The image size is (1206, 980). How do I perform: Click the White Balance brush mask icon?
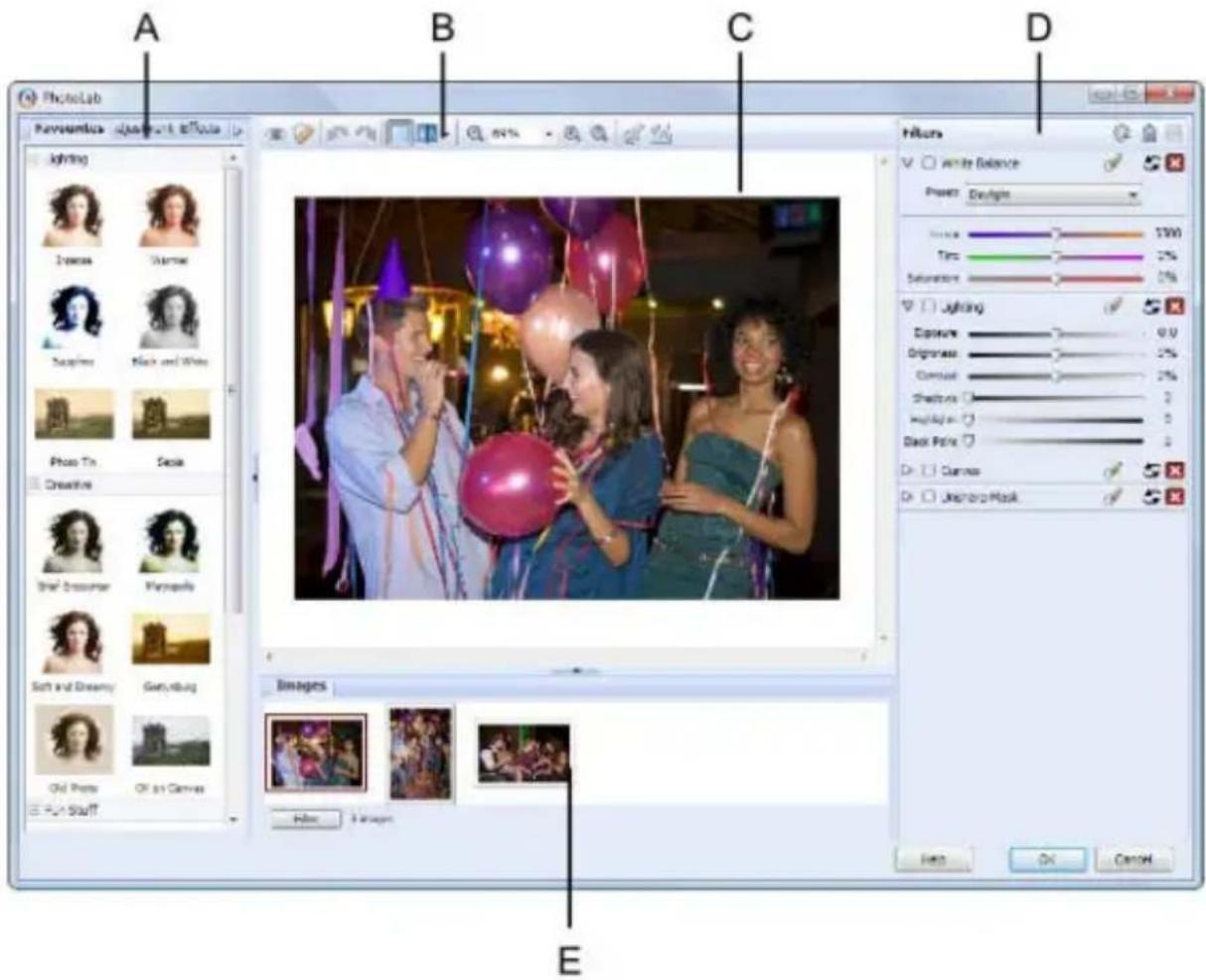click(x=1114, y=163)
